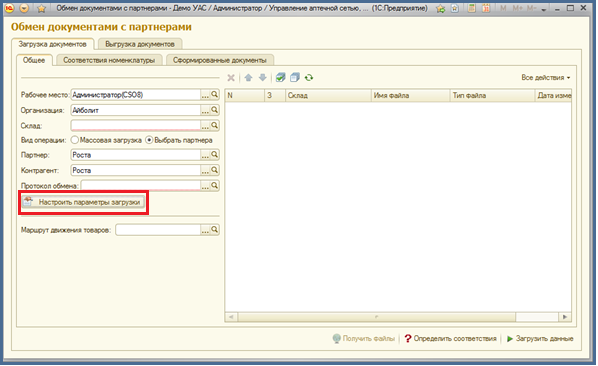Click Настроить параметры загрузки button
The image size is (598, 366).
[84, 202]
